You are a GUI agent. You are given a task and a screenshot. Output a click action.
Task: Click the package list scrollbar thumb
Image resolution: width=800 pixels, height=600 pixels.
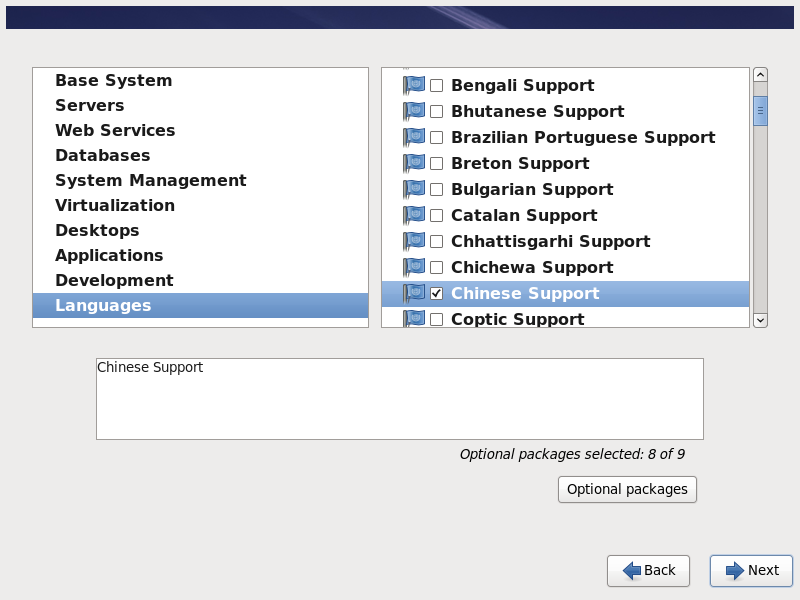pyautogui.click(x=760, y=110)
